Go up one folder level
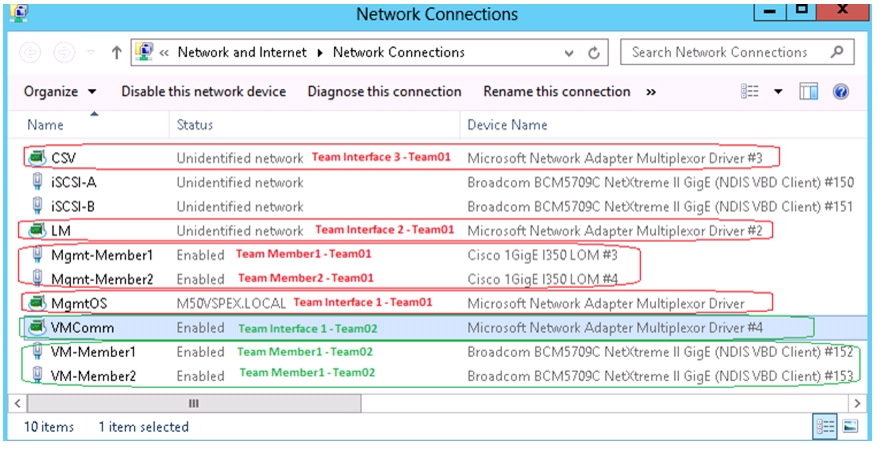 pyautogui.click(x=116, y=53)
